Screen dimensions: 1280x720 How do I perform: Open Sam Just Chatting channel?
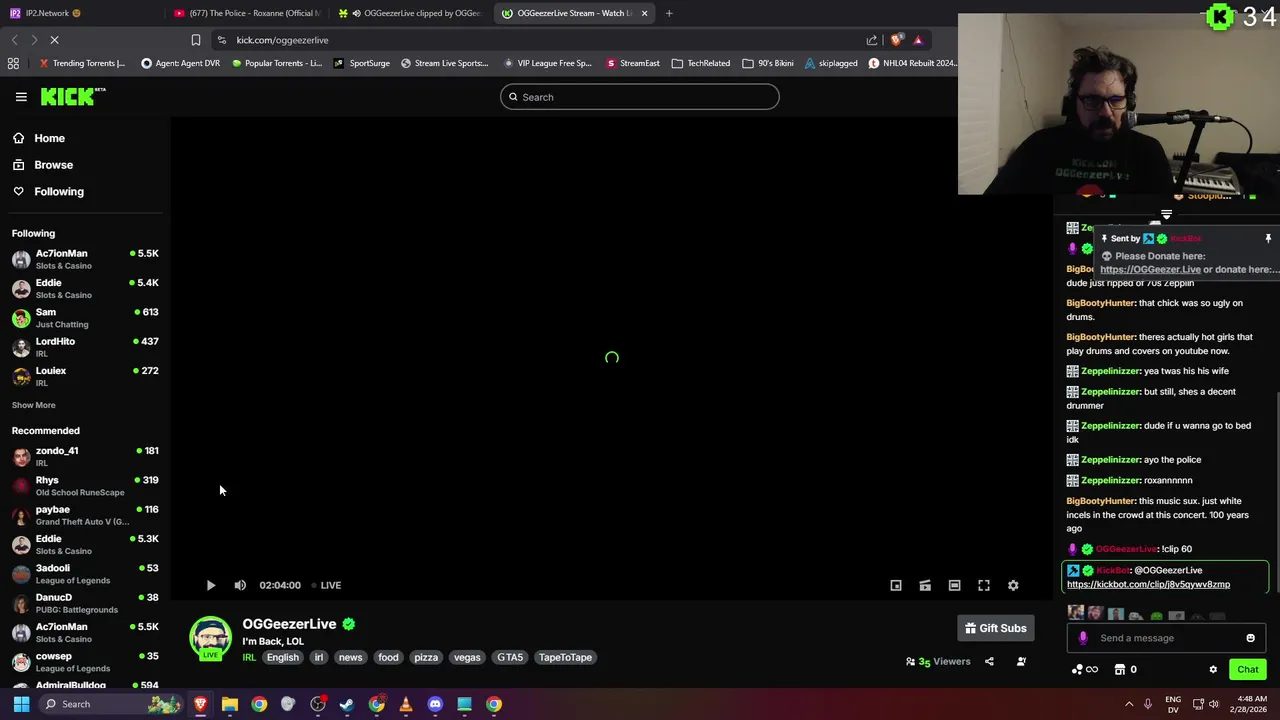[x=85, y=318]
